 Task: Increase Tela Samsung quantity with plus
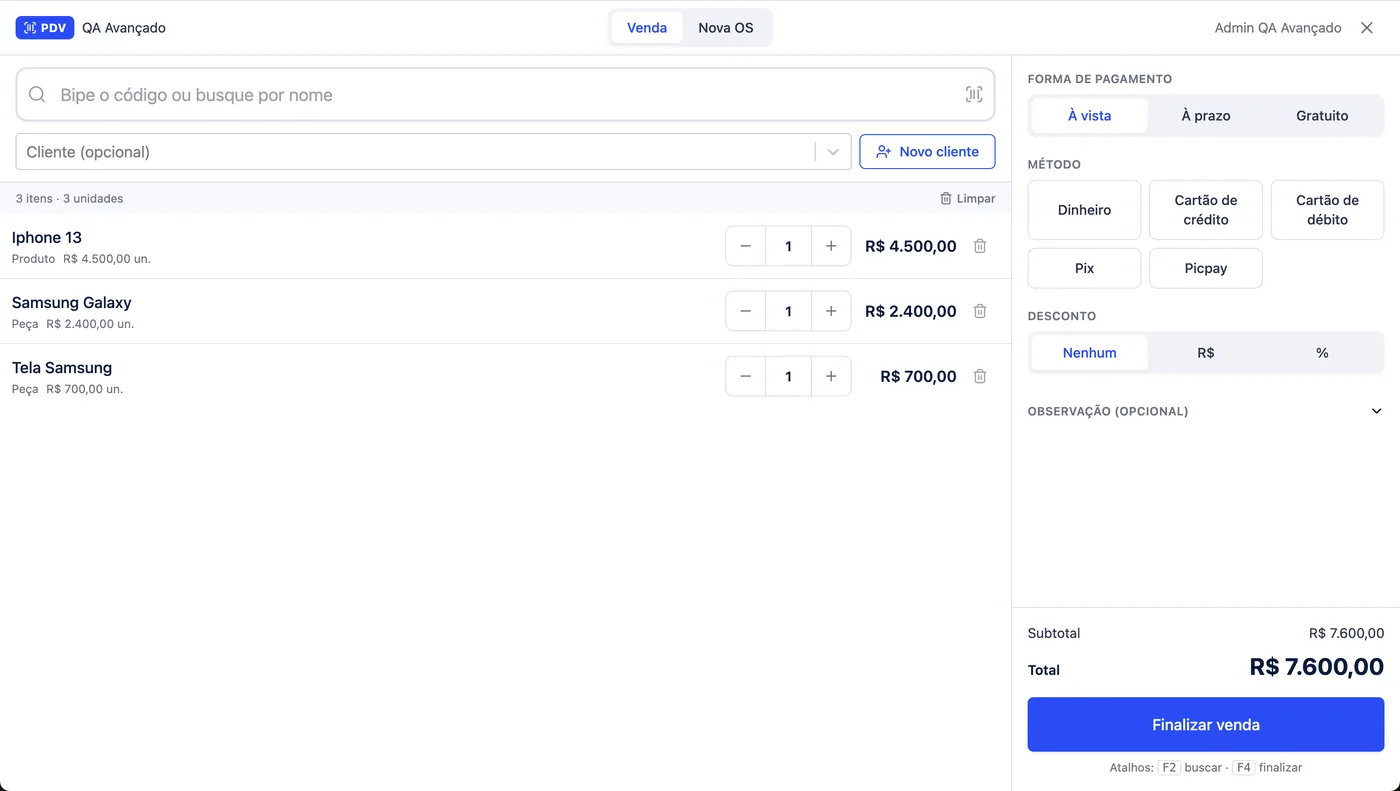831,376
